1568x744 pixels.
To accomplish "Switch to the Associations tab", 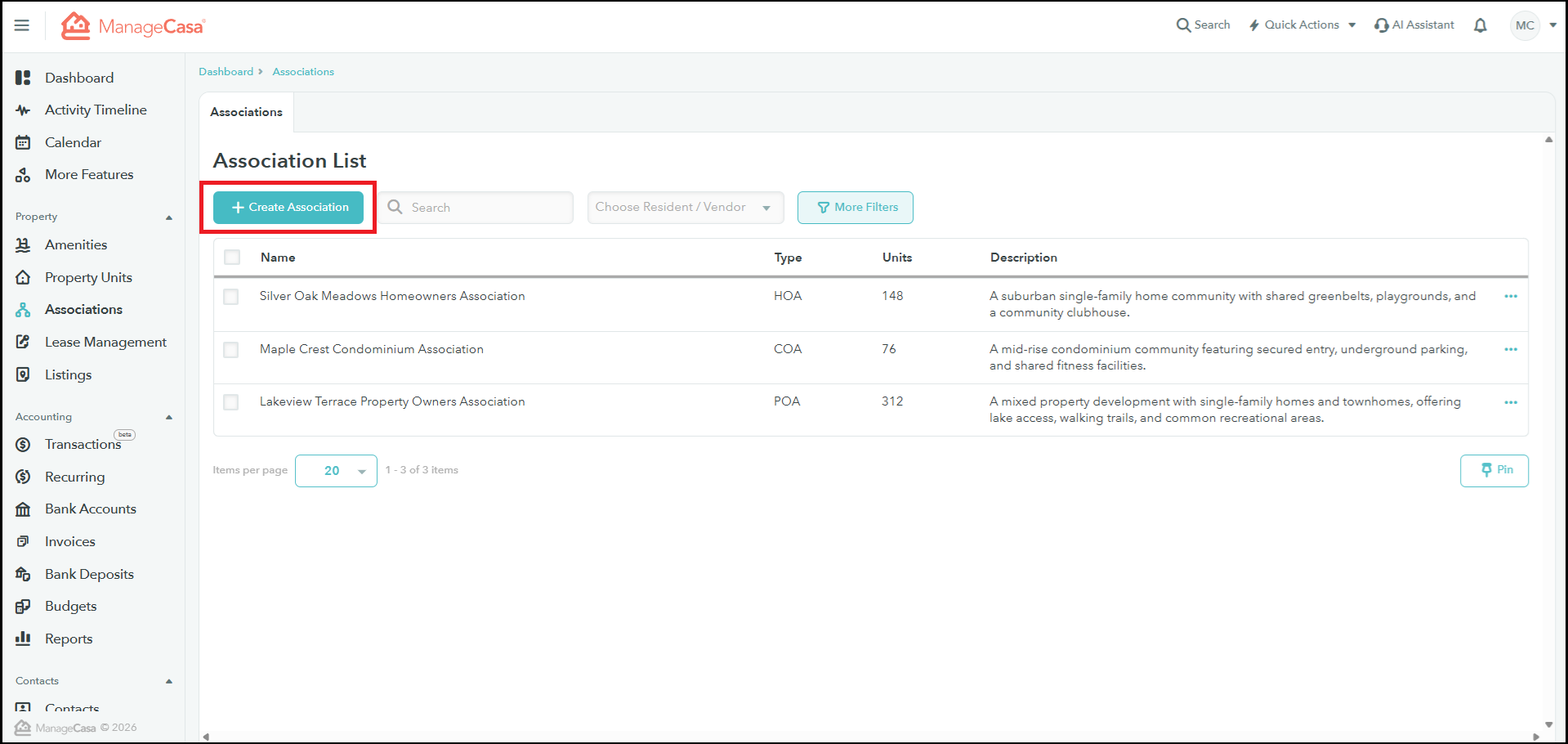I will tap(246, 112).
